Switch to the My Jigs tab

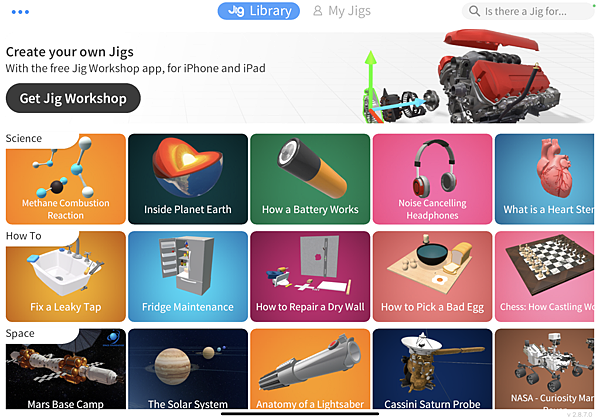click(342, 11)
